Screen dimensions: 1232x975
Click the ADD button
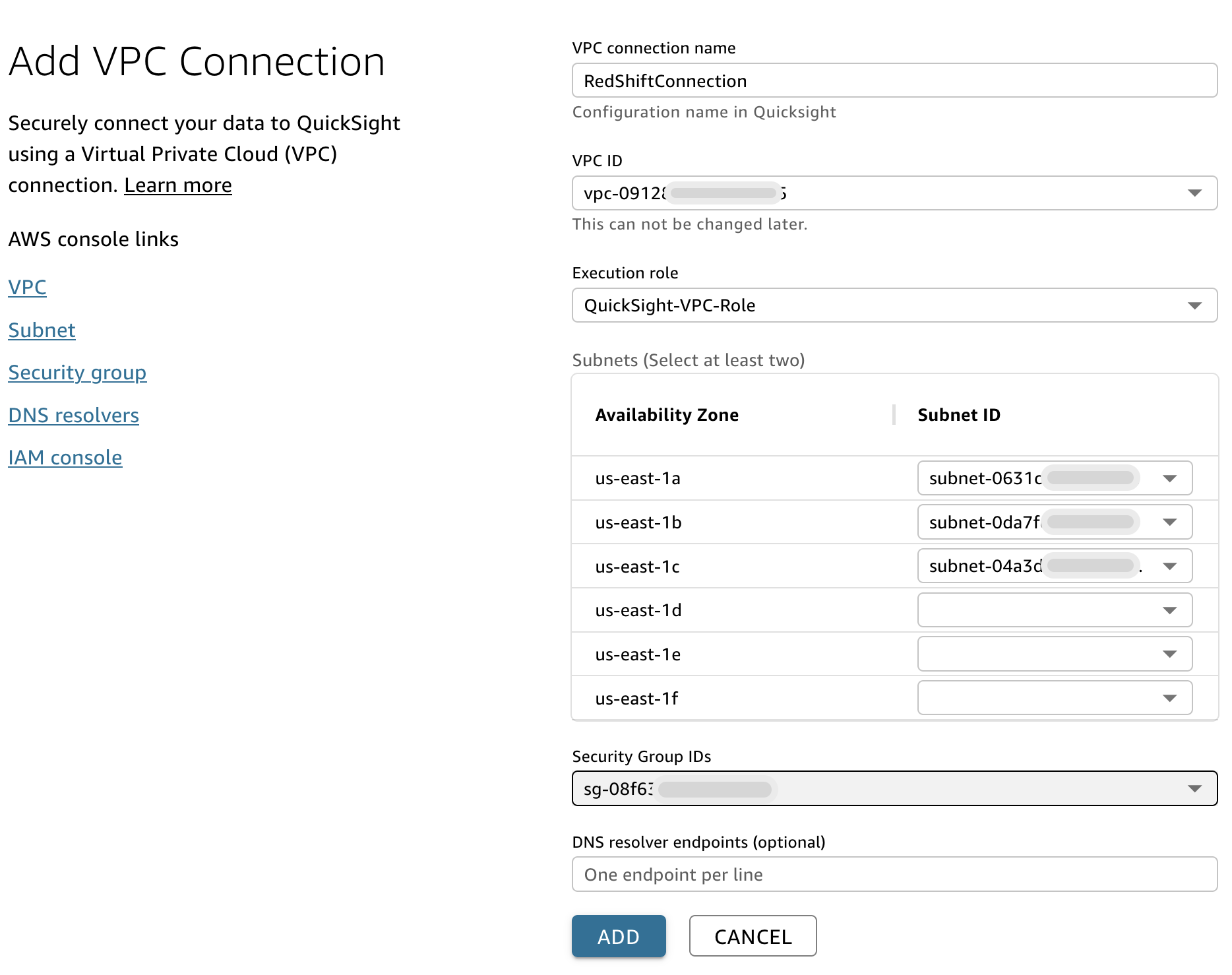(618, 936)
